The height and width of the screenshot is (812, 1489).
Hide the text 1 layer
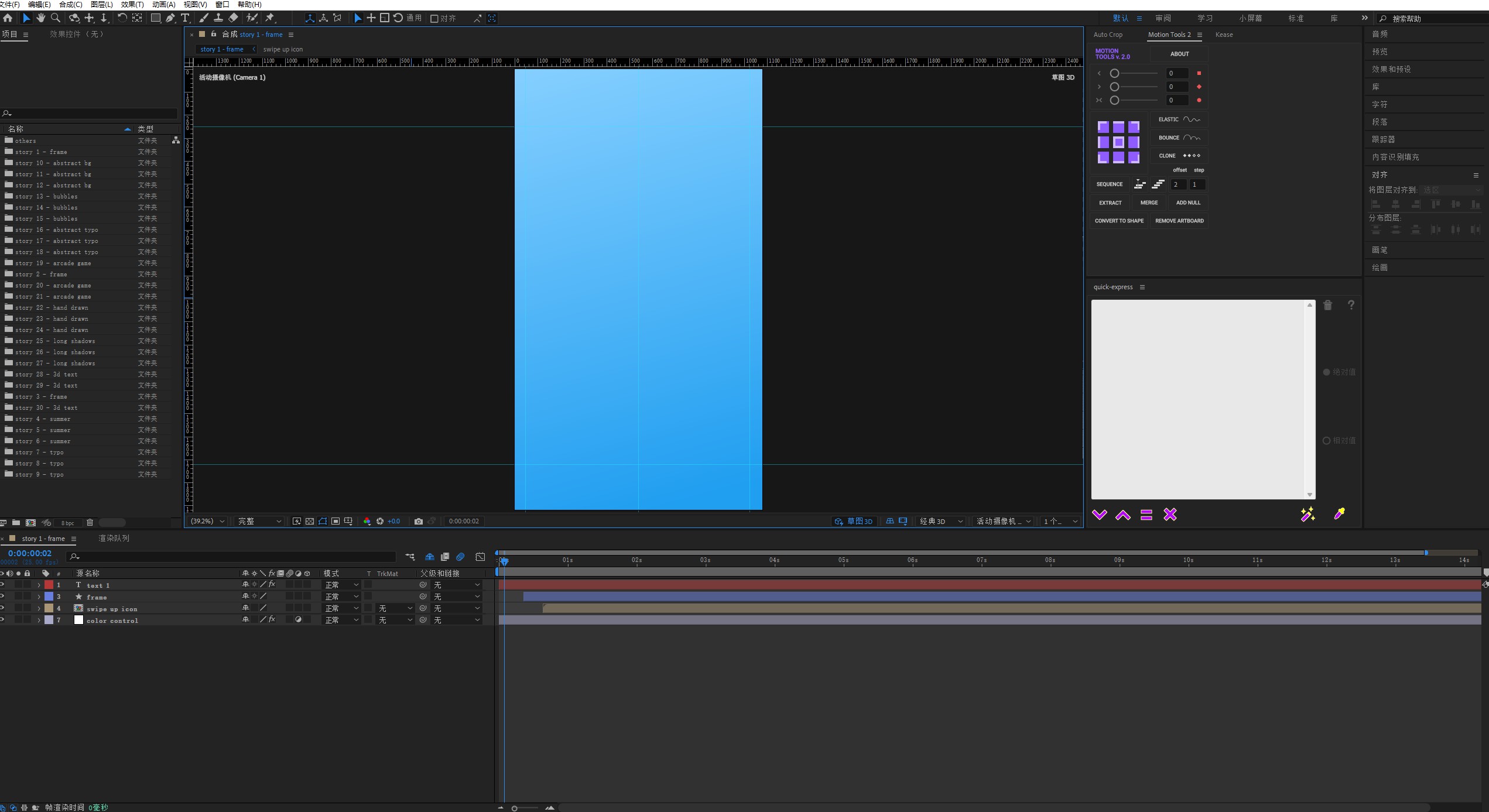click(x=2, y=584)
